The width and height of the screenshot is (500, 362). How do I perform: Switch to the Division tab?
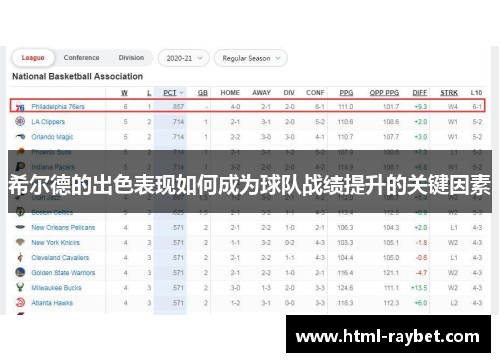click(131, 58)
